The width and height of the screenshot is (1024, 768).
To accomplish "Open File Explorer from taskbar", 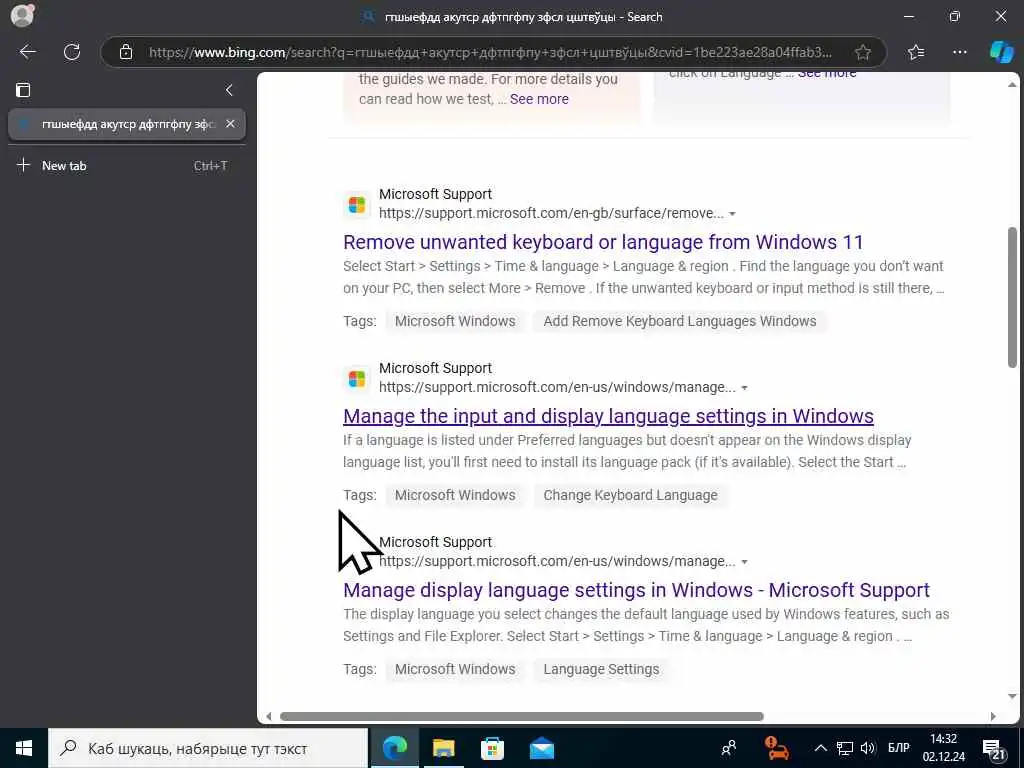I will click(443, 748).
